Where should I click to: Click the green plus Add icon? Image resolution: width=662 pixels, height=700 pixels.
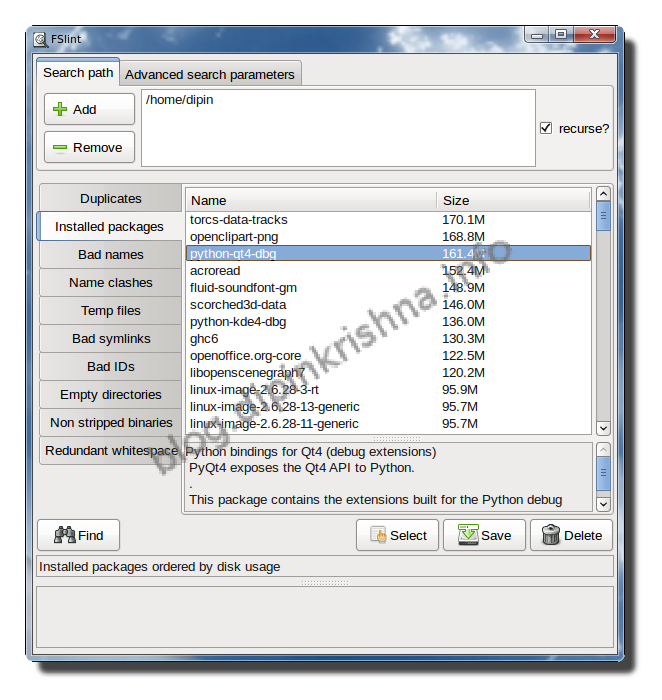(x=60, y=109)
